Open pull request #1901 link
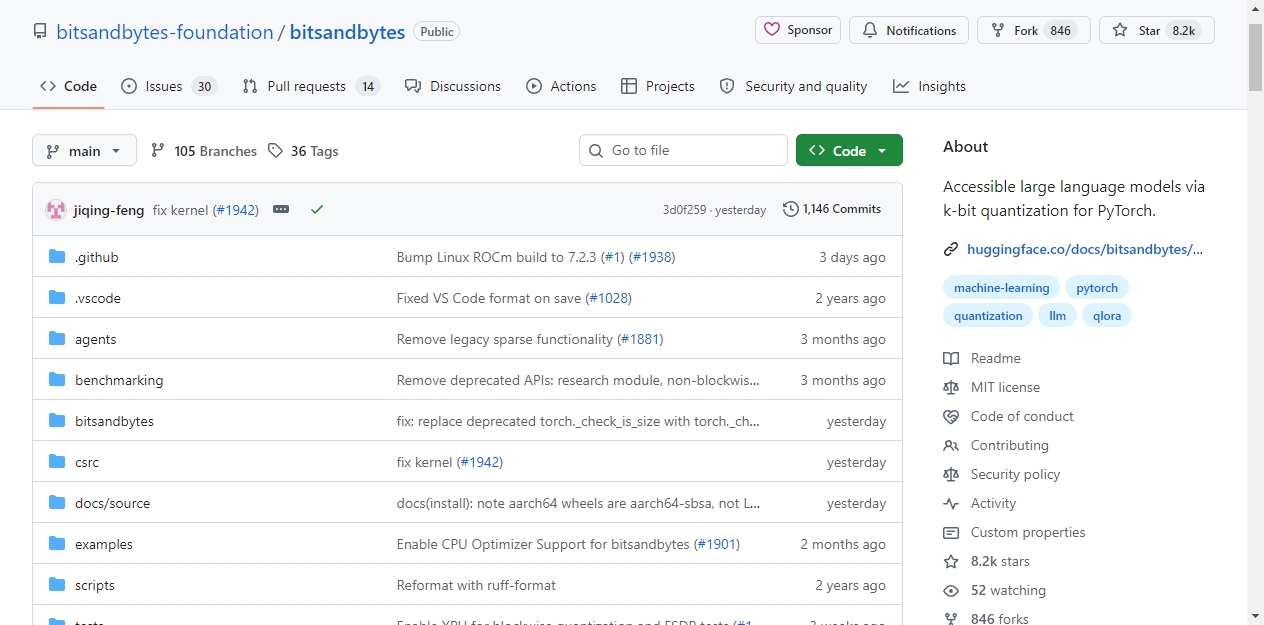Image resolution: width=1264 pixels, height=625 pixels. click(x=717, y=544)
